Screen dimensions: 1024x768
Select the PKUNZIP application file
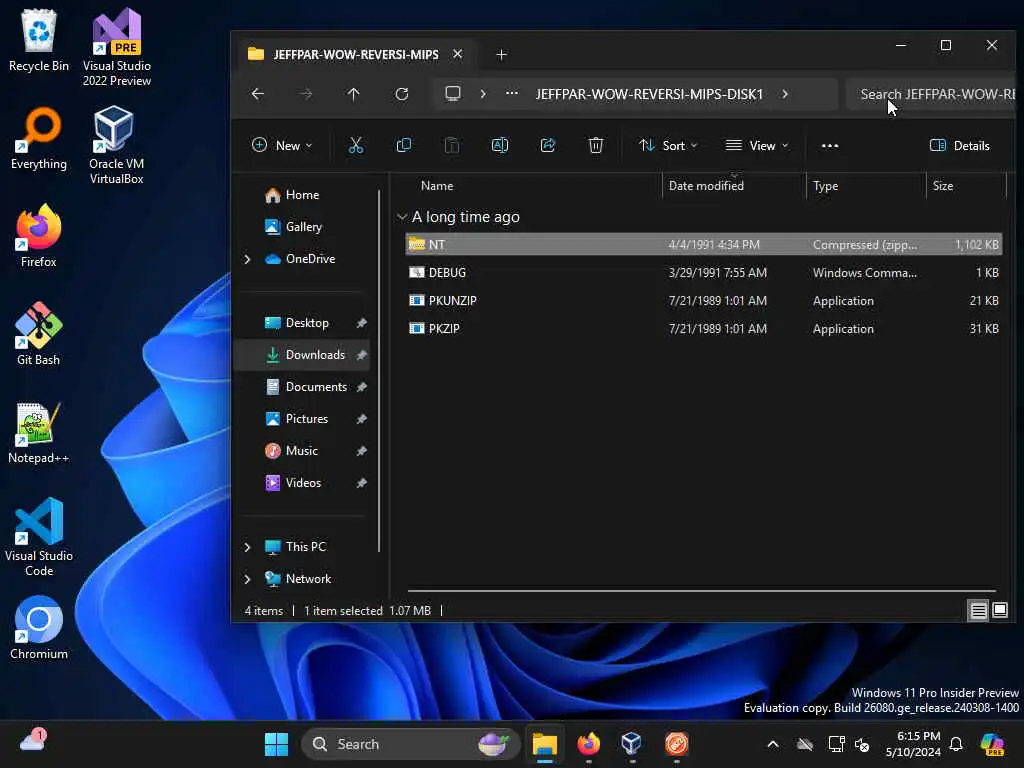[x=703, y=301]
